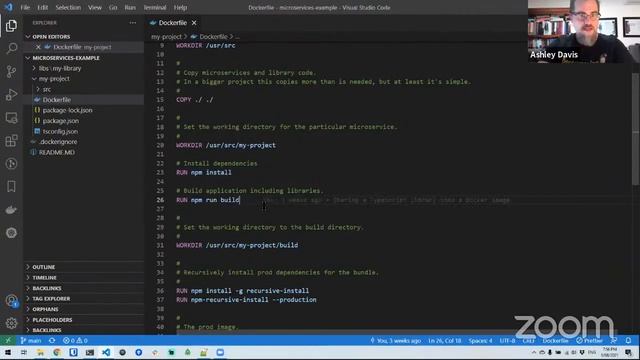Click the feedback icon in status bar
Viewport: 640px width, 360px height.
click(x=613, y=340)
